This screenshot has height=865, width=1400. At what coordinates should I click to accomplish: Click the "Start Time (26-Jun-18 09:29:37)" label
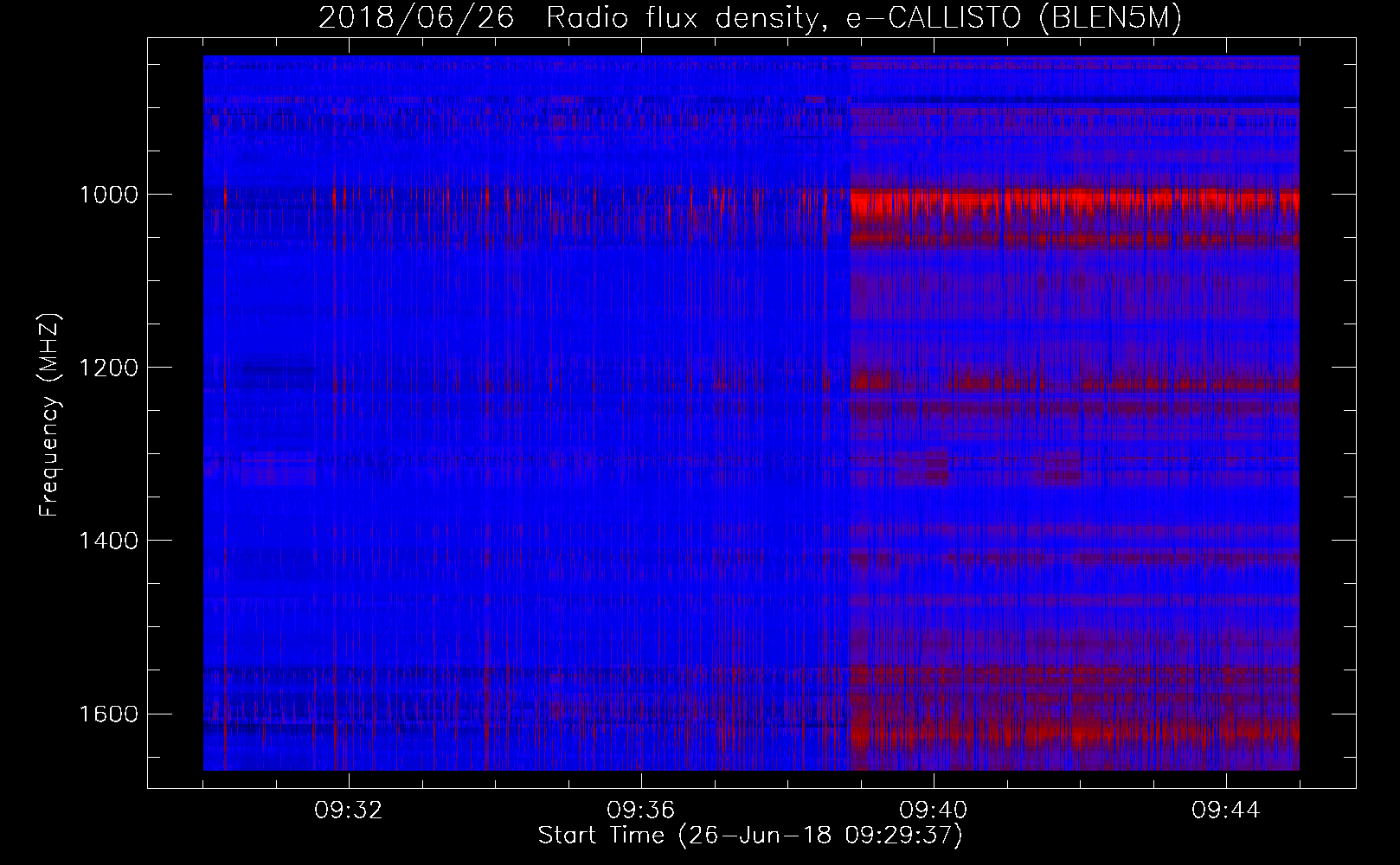coord(750,836)
